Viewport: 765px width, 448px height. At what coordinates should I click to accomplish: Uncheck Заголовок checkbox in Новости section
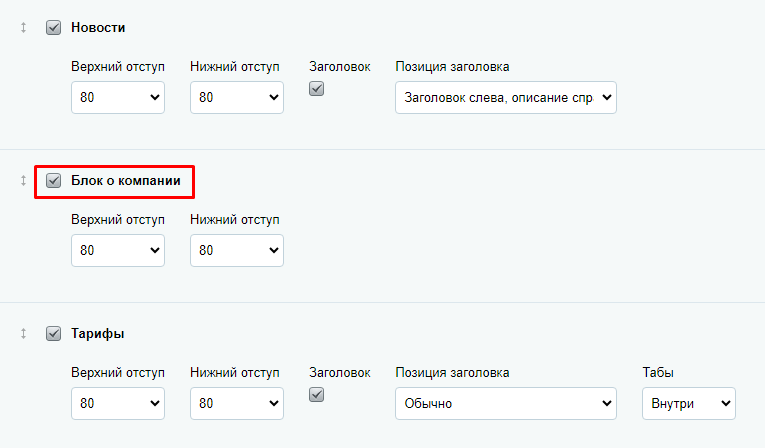(316, 89)
